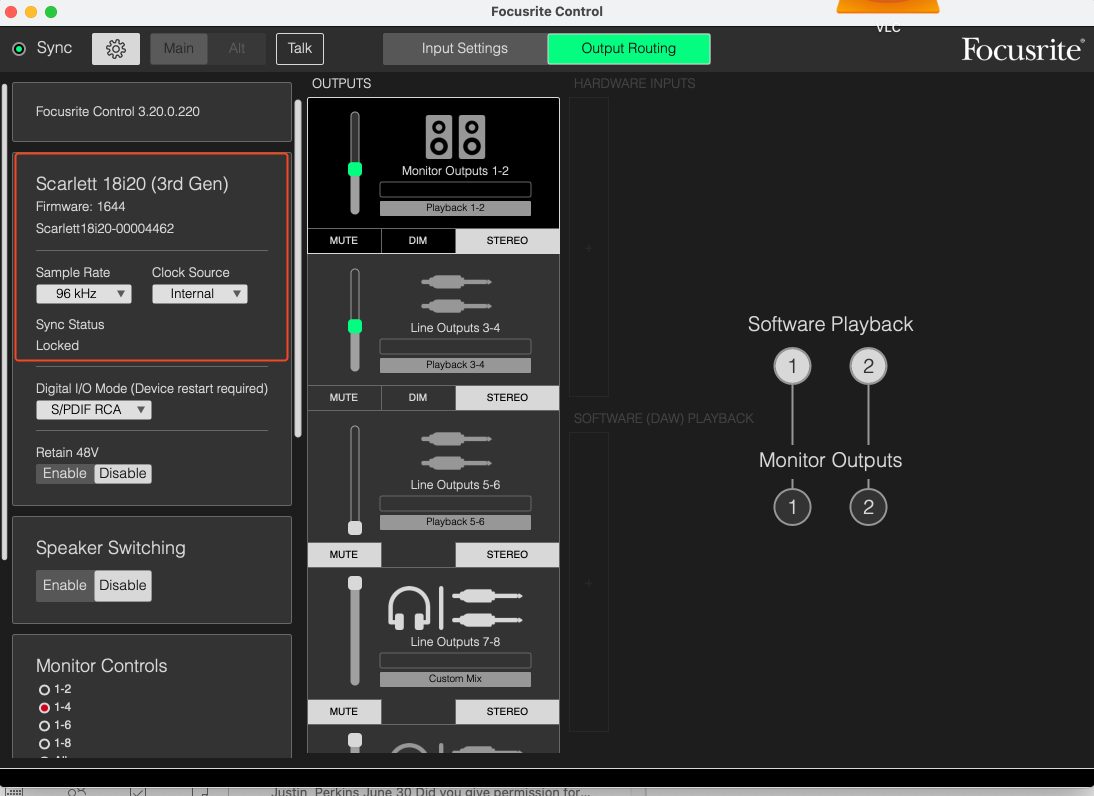1094x796 pixels.
Task: Select the Main monitor button
Action: [x=179, y=49]
